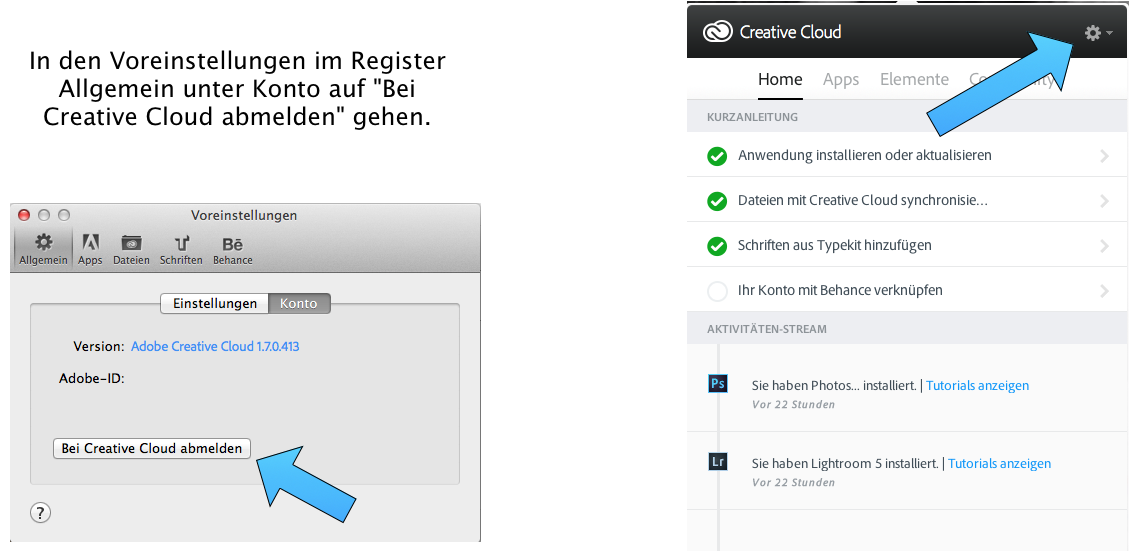1138x551 pixels.
Task: Expand chevron for Ihr Konto mit Behance
Action: (x=1105, y=291)
